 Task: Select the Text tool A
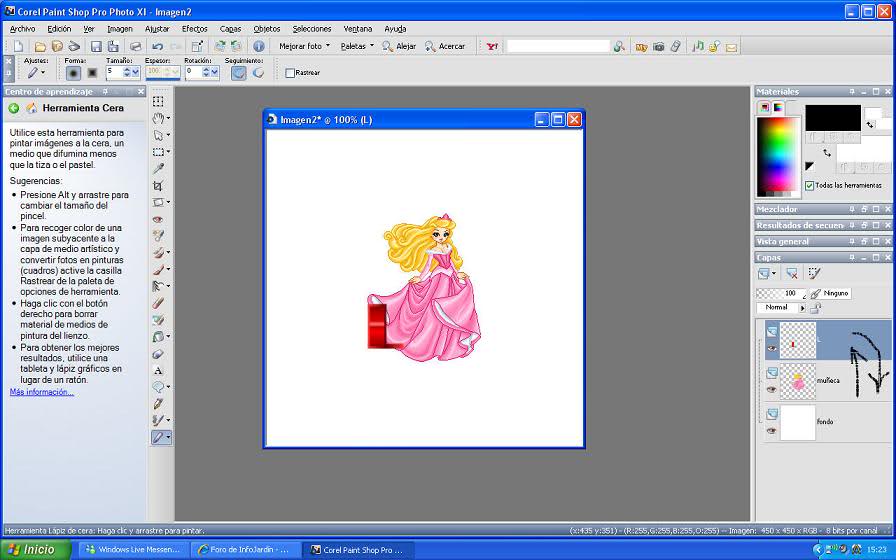click(x=158, y=370)
